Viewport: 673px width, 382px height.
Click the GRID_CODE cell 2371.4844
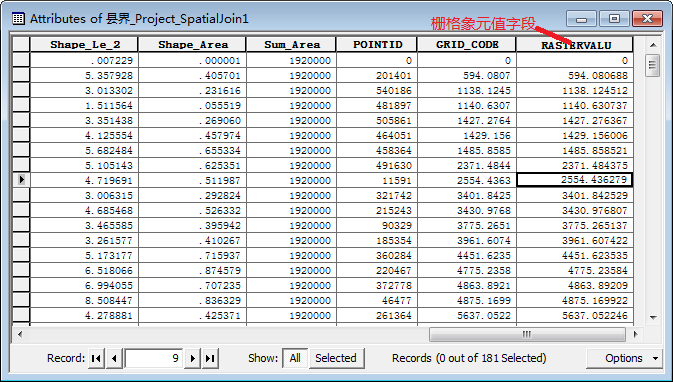pos(467,165)
